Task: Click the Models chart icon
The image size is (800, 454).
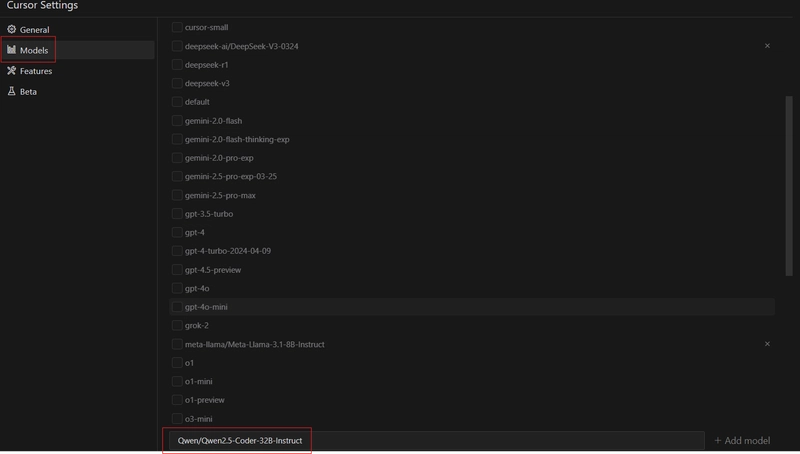Action: pyautogui.click(x=11, y=49)
